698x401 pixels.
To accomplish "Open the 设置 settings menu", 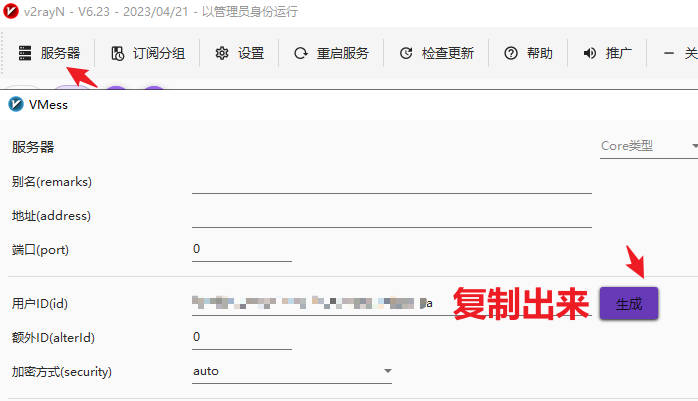I will click(239, 53).
